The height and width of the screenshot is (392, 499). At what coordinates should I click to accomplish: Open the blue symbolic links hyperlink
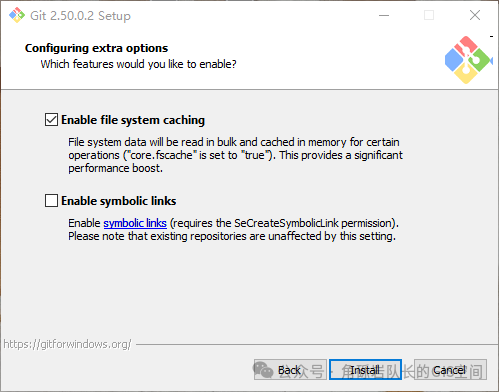pyautogui.click(x=135, y=223)
